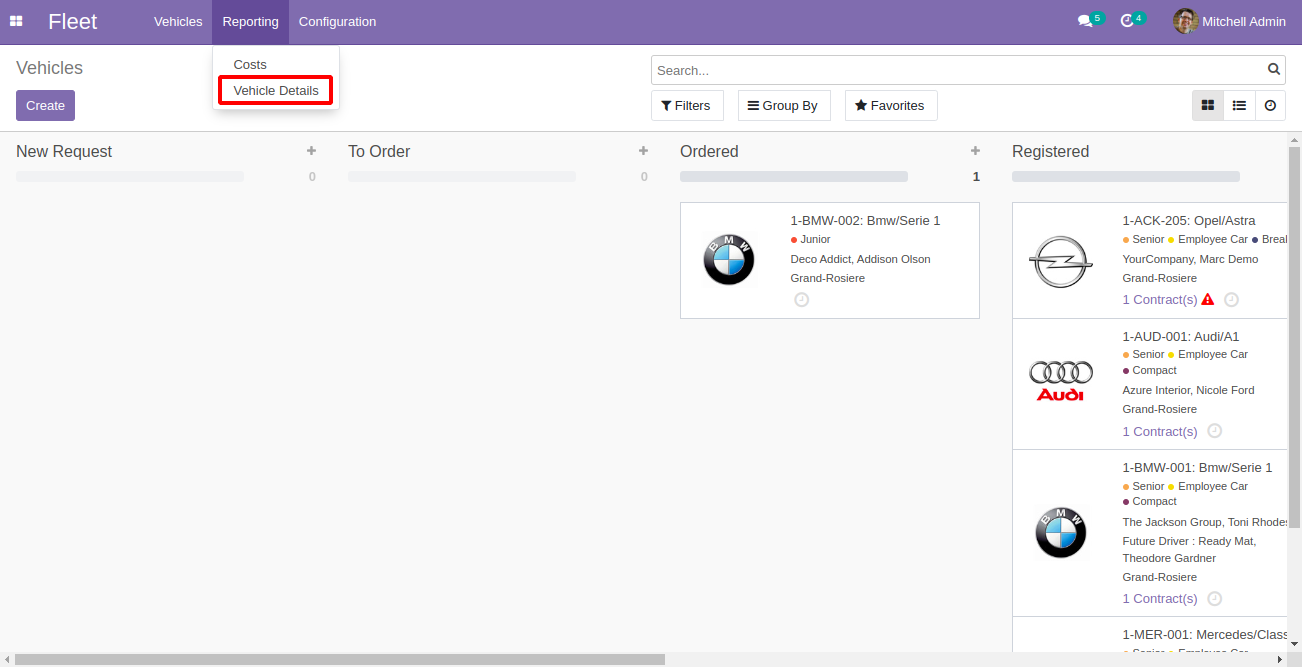This screenshot has width=1302, height=667.
Task: Open the Configuration top menu
Action: 337,21
